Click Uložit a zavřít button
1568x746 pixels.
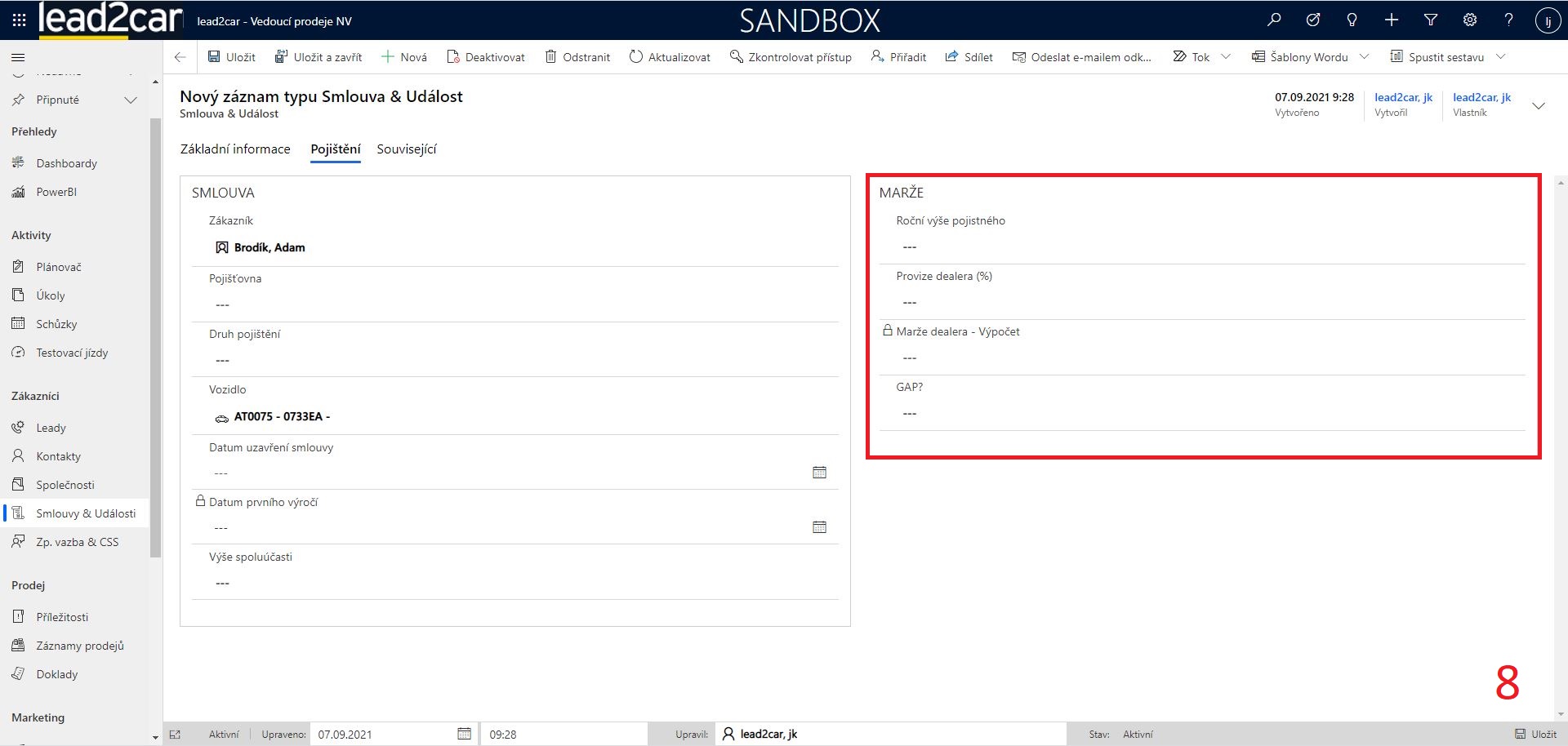(x=318, y=57)
